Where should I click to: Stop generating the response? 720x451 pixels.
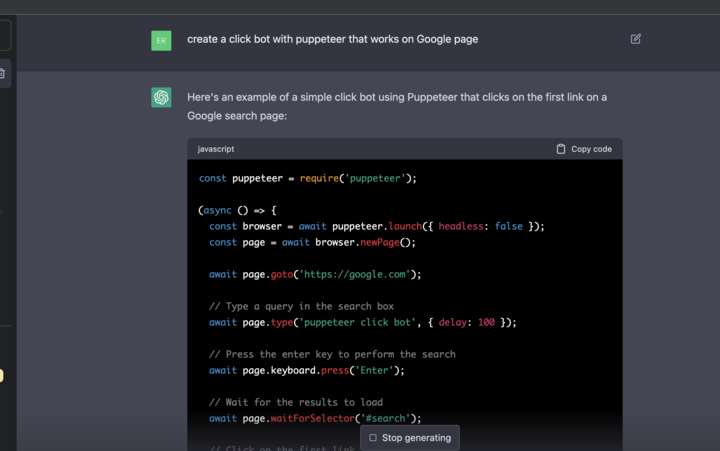click(x=410, y=438)
